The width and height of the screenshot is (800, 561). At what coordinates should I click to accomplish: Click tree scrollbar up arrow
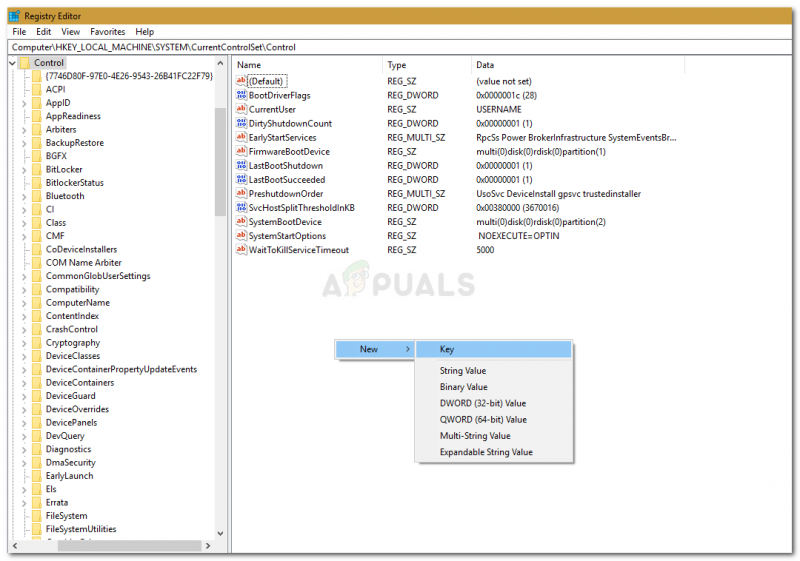220,63
